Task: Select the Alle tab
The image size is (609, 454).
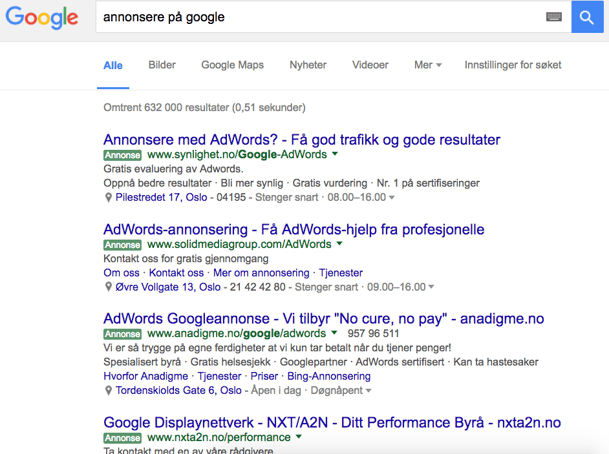Action: tap(113, 65)
